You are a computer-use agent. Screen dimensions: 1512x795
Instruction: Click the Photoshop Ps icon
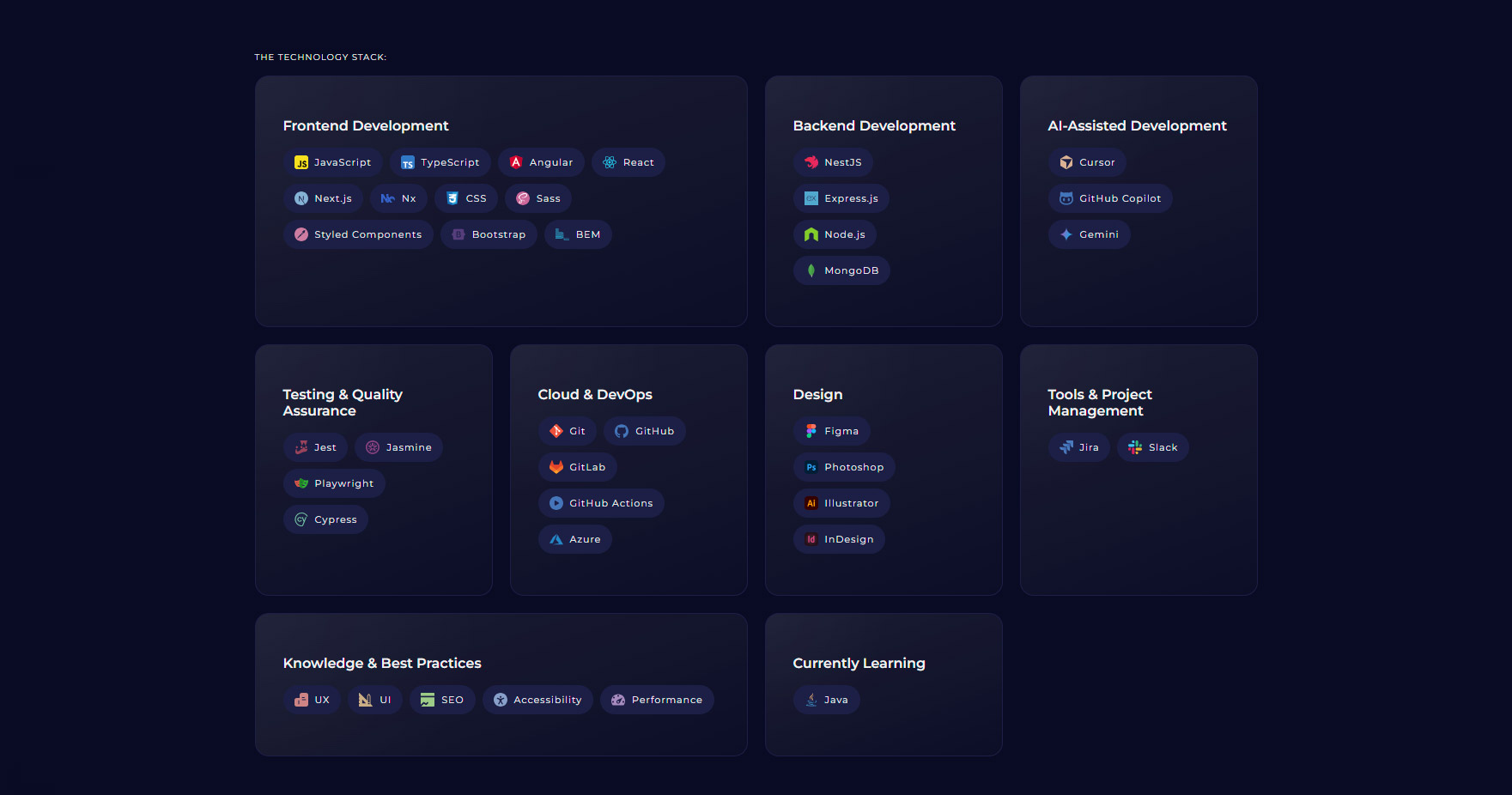811,467
